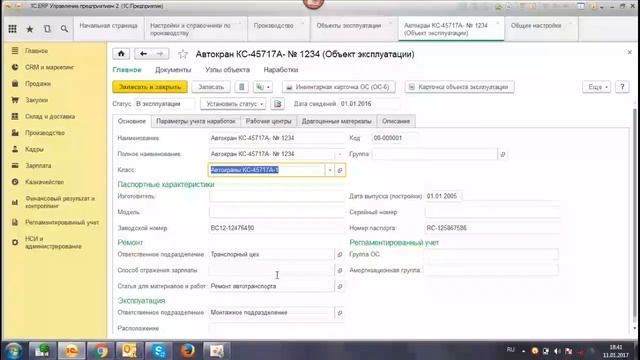Go to home page icon button
The width and height of the screenshot is (640, 360).
point(121,54)
